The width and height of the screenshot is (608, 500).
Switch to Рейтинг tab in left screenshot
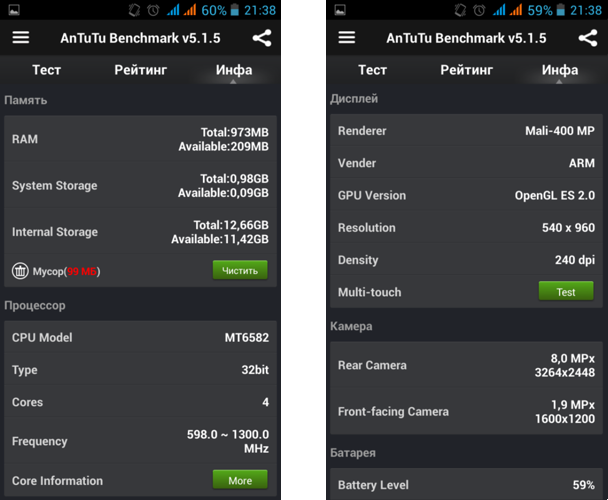point(140,70)
